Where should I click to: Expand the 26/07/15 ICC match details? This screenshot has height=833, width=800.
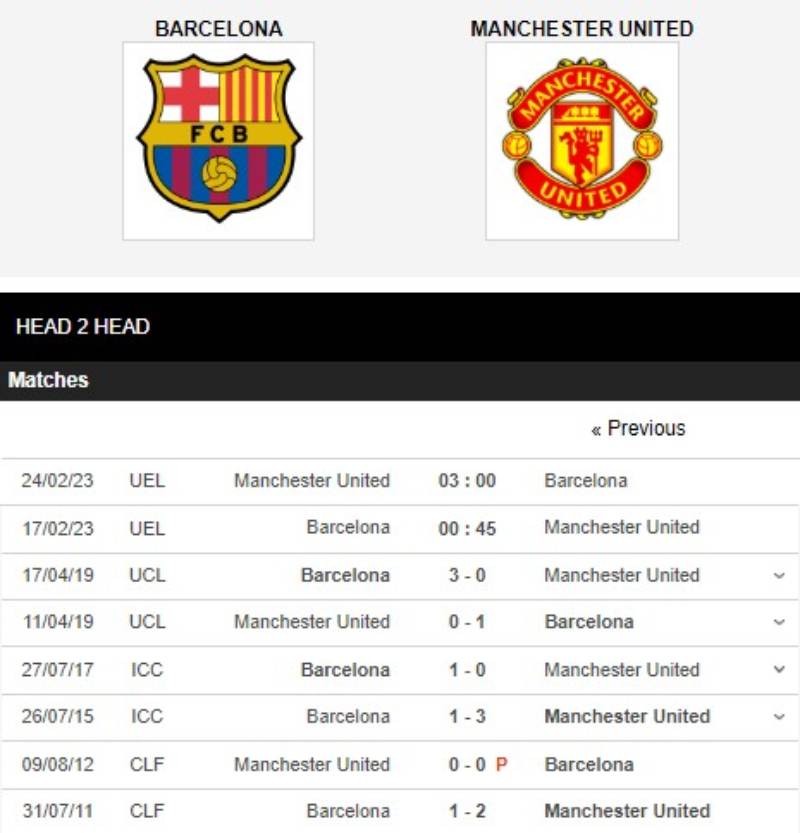780,717
